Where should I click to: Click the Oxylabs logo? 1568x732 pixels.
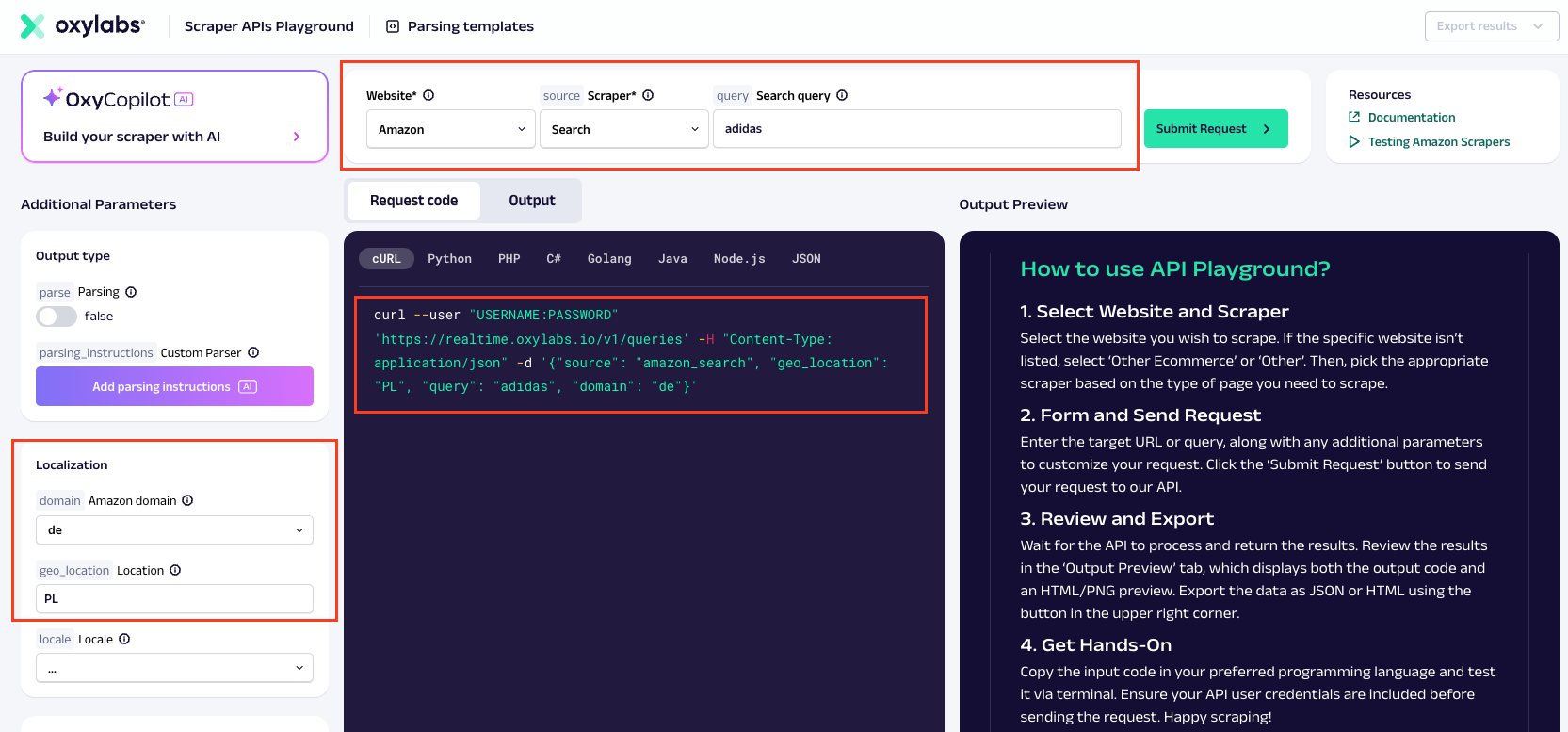83,25
